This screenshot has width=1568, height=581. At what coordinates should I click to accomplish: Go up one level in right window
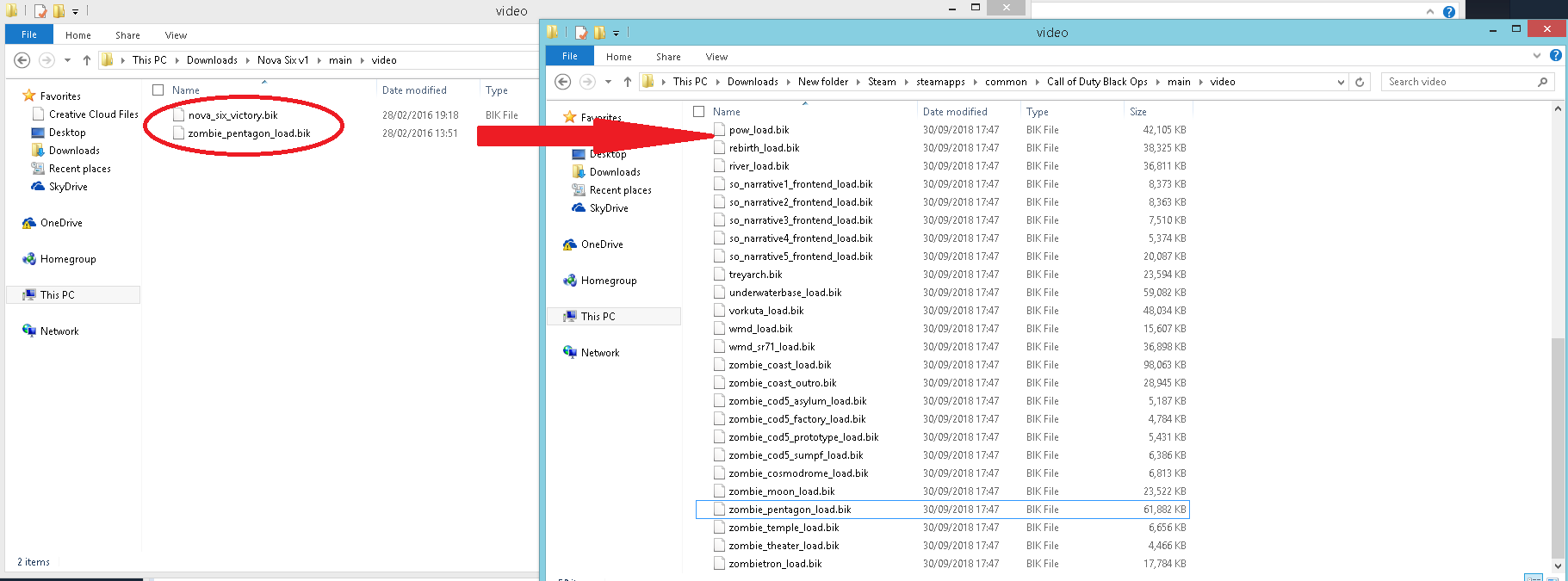click(x=628, y=82)
